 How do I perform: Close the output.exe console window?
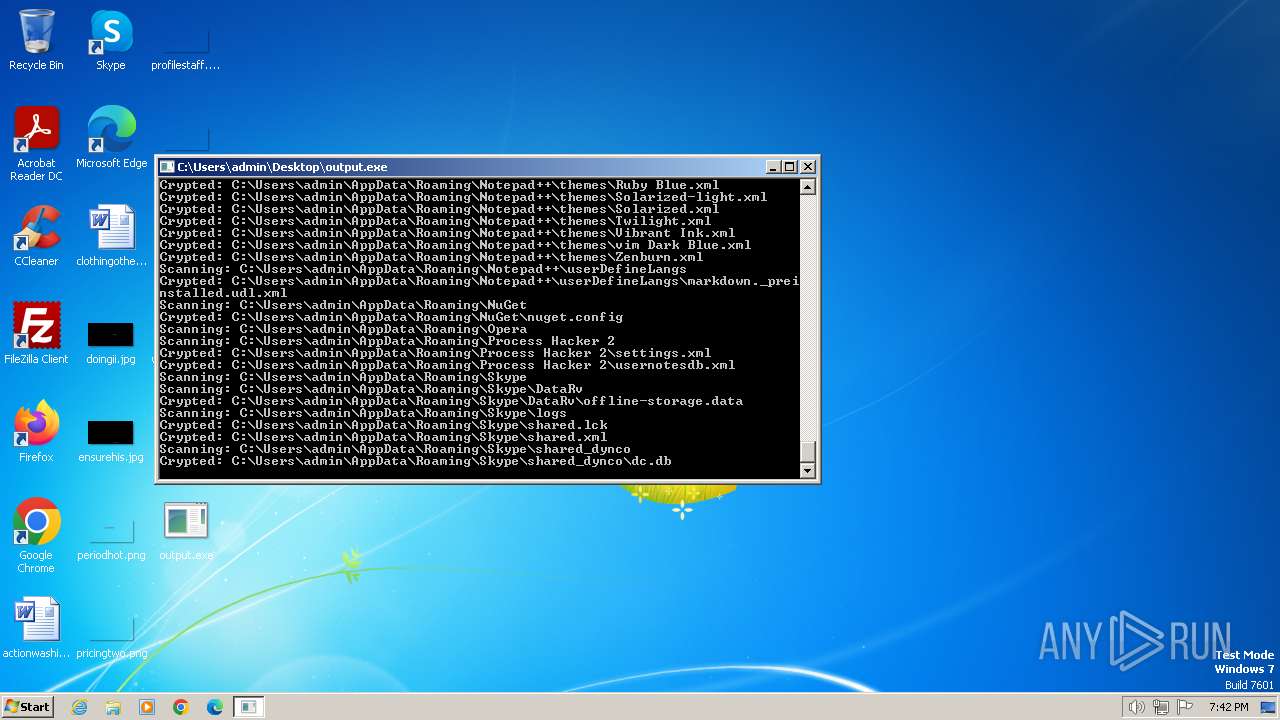pyautogui.click(x=808, y=167)
